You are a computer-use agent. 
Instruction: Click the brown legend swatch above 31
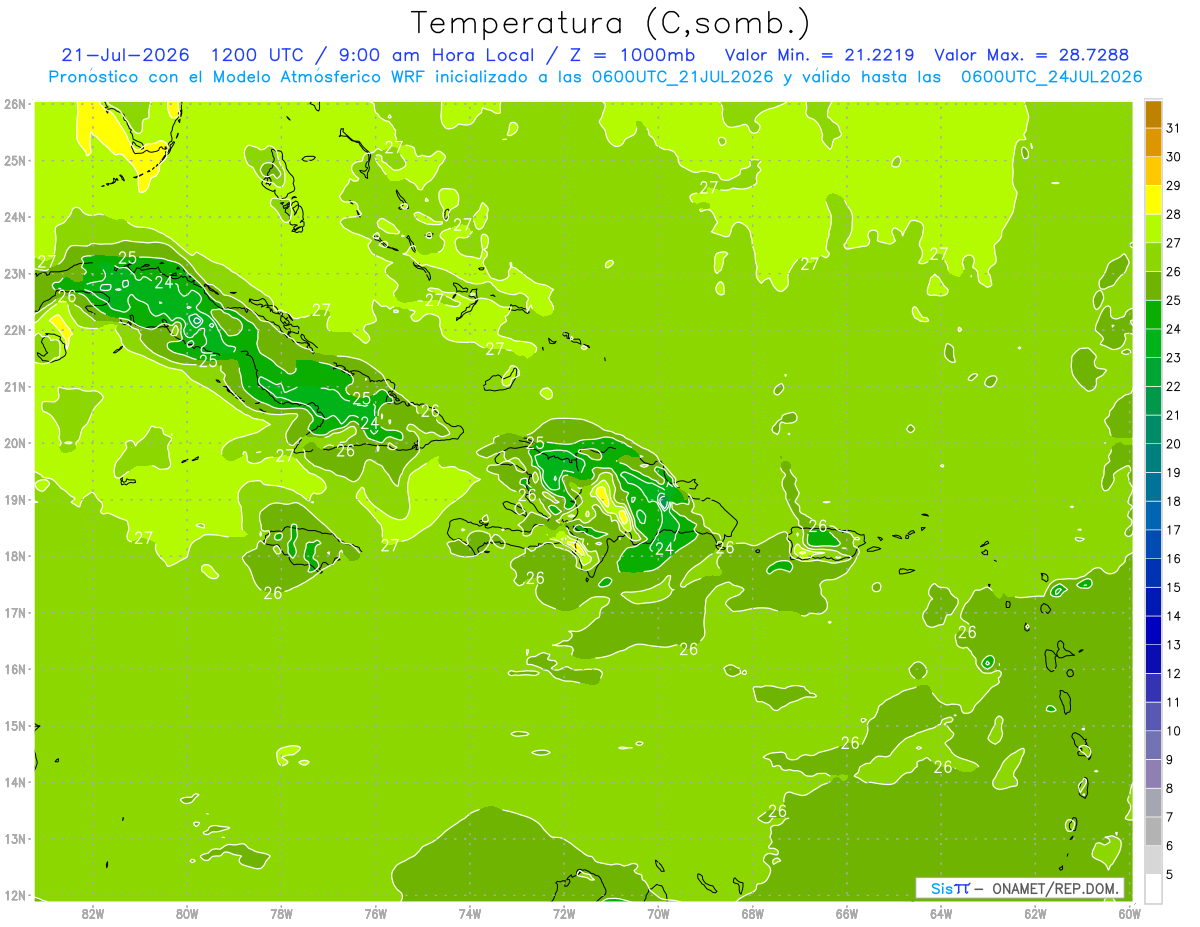[x=1153, y=114]
